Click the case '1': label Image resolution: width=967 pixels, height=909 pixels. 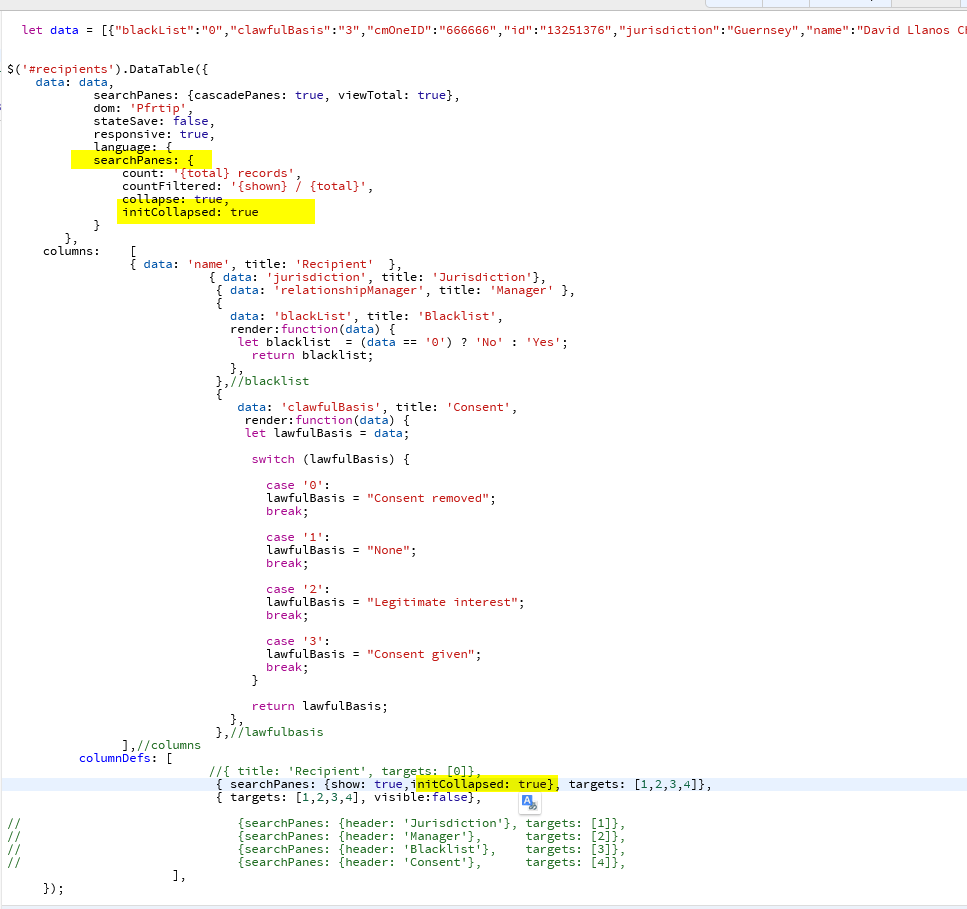point(298,537)
